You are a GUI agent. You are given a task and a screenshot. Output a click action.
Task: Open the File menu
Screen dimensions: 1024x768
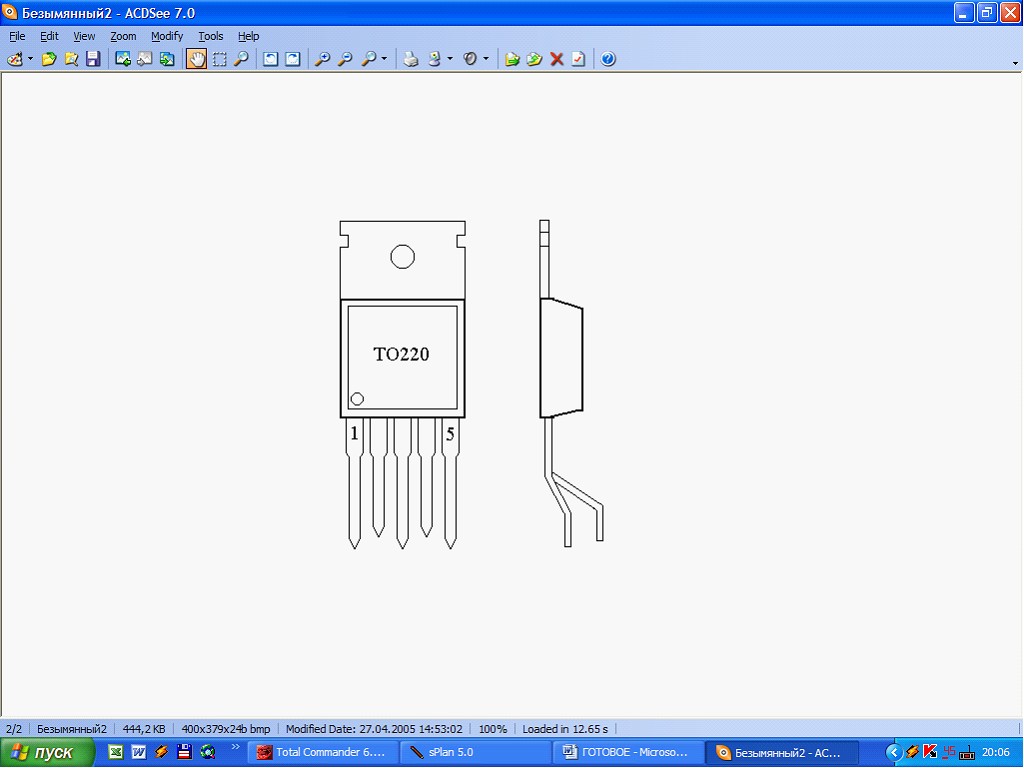[x=18, y=37]
